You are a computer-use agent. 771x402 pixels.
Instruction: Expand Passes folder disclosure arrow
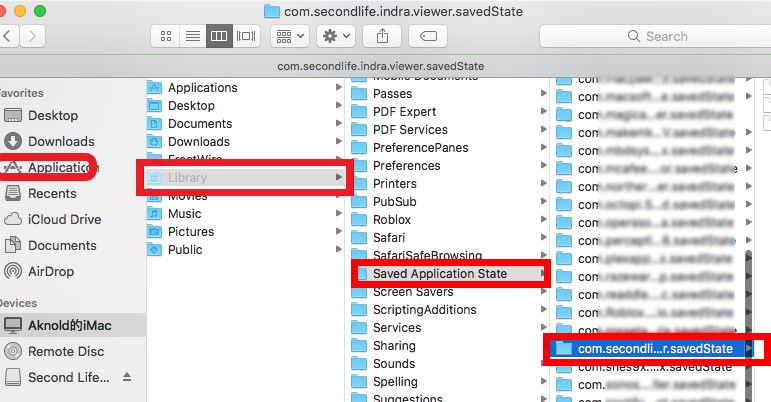click(x=543, y=93)
